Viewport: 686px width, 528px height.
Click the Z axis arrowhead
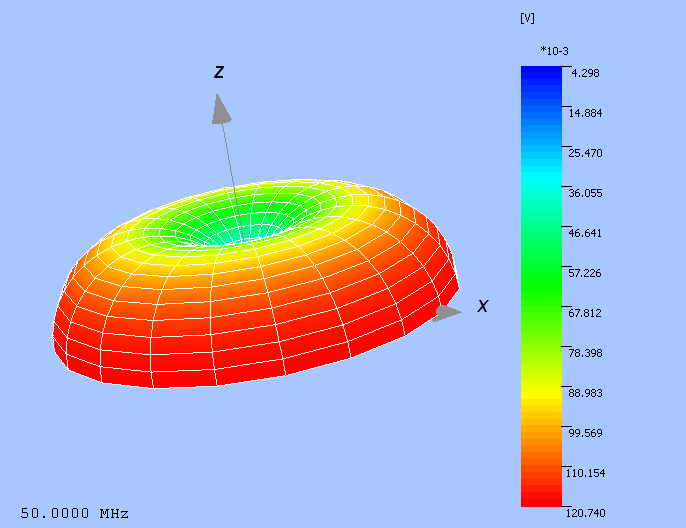(221, 109)
